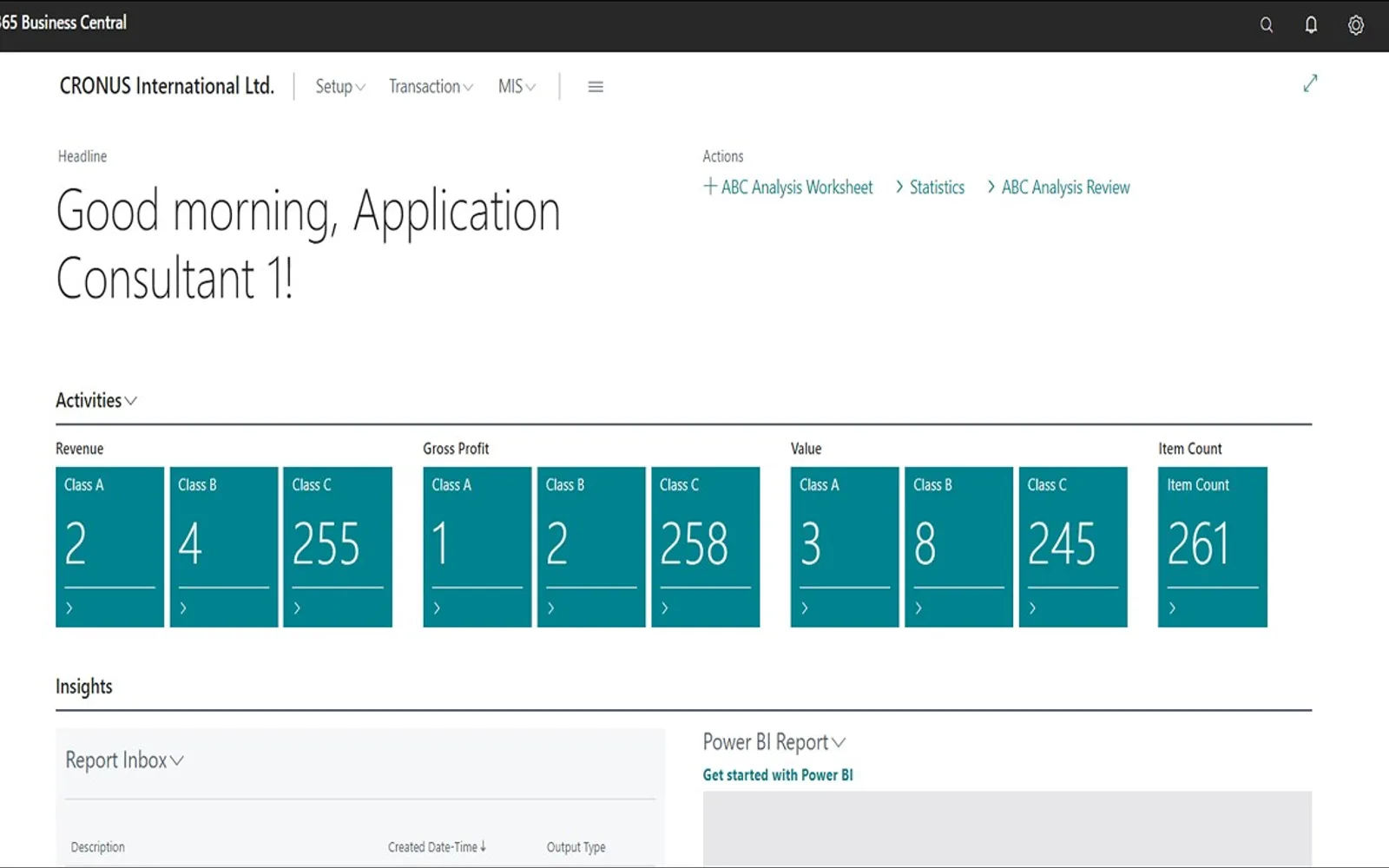Open the notifications bell icon
Screen dimensions: 1389x868
pos(1311,25)
